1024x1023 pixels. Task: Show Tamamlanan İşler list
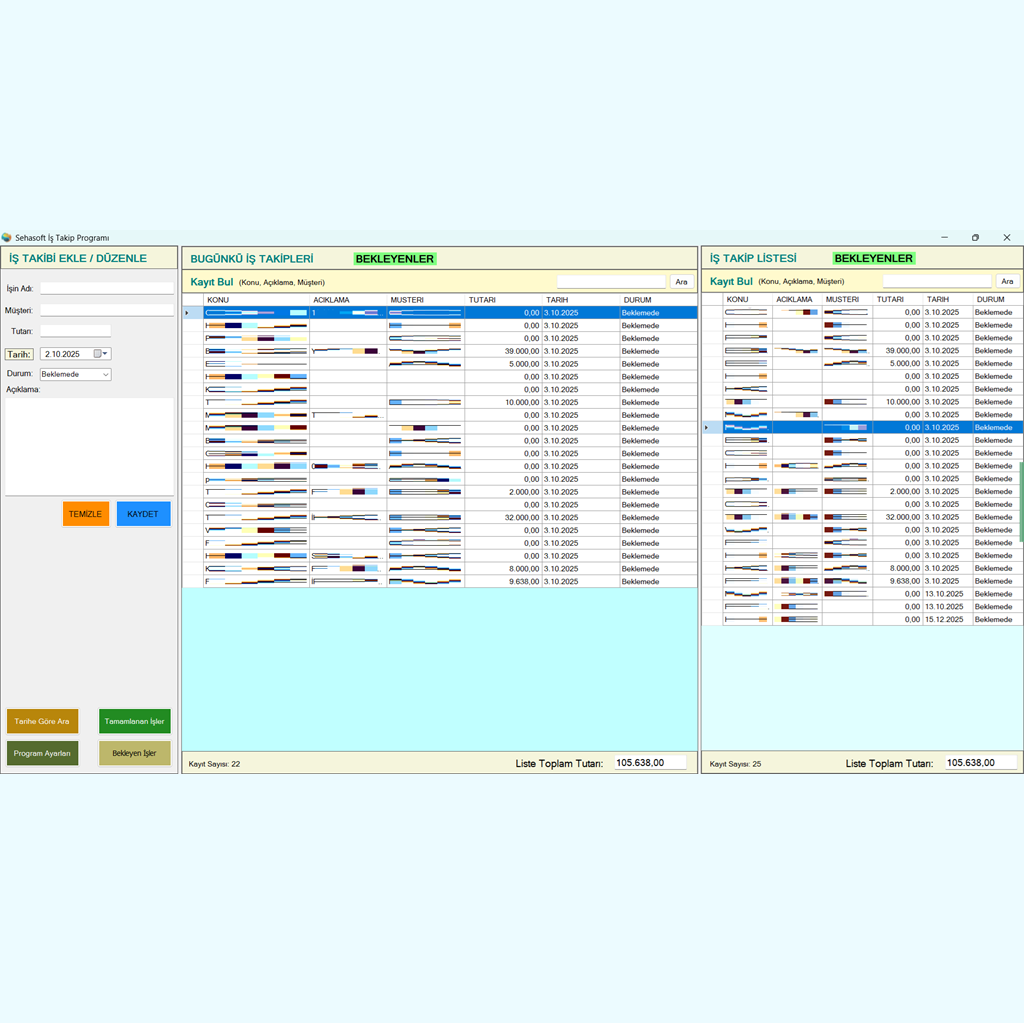pos(134,721)
